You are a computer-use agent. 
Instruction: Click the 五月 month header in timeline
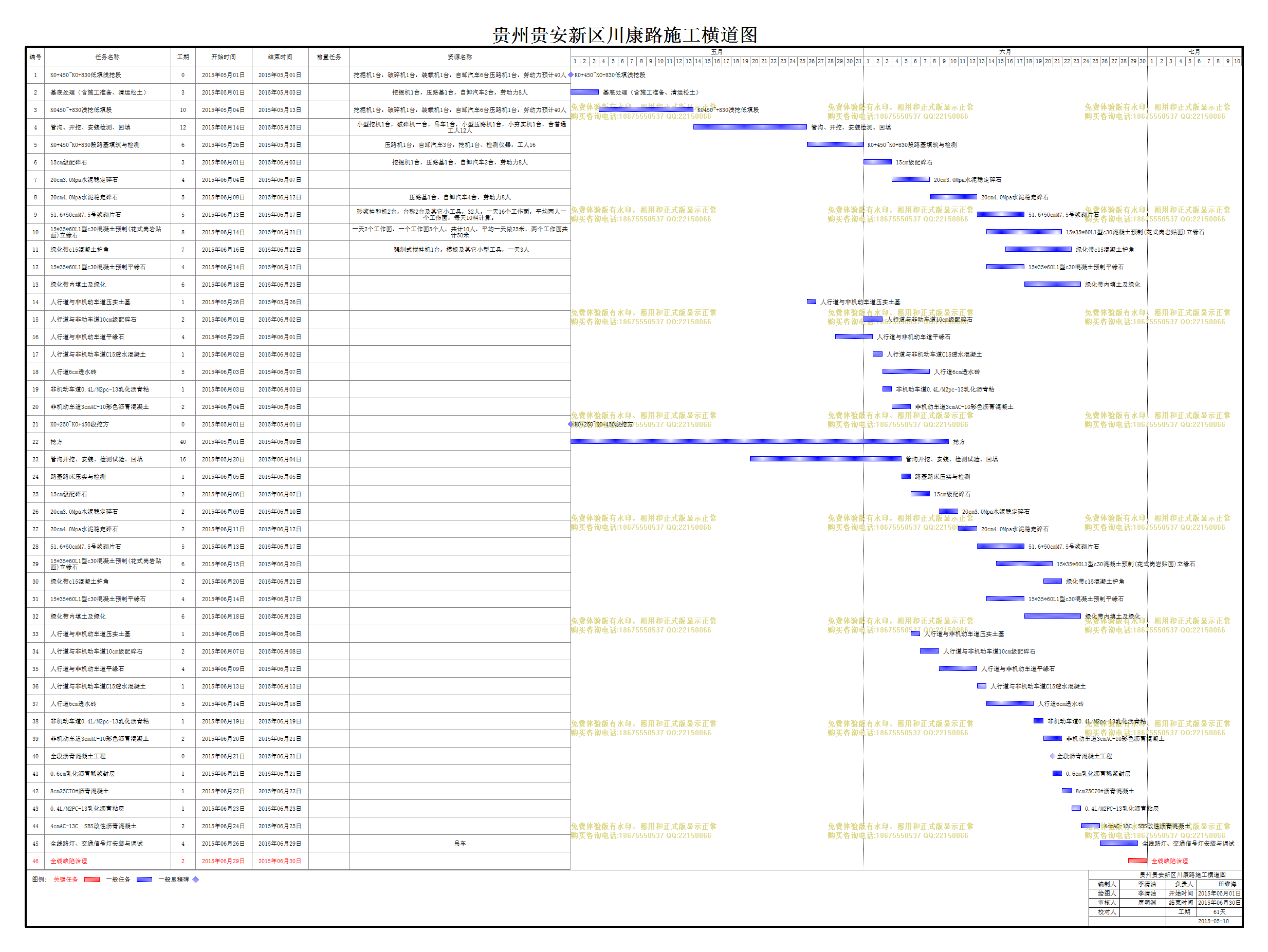pos(717,52)
